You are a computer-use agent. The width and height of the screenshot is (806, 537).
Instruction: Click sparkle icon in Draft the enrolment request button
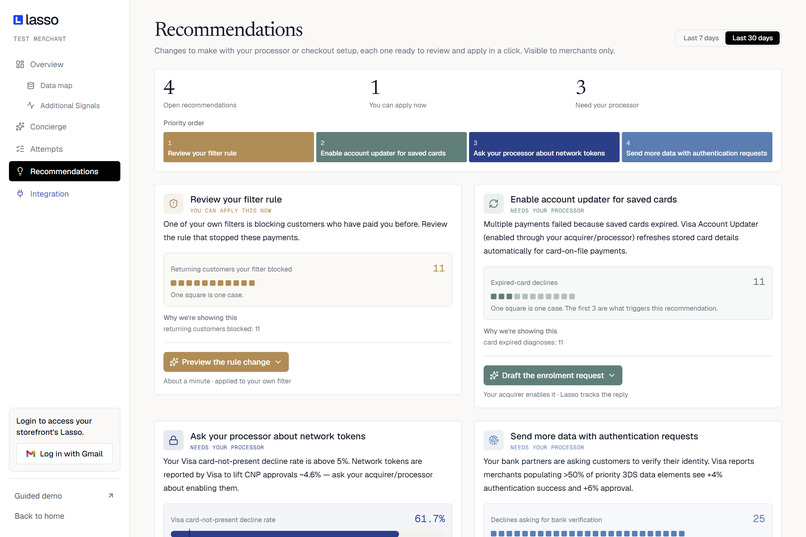click(494, 376)
